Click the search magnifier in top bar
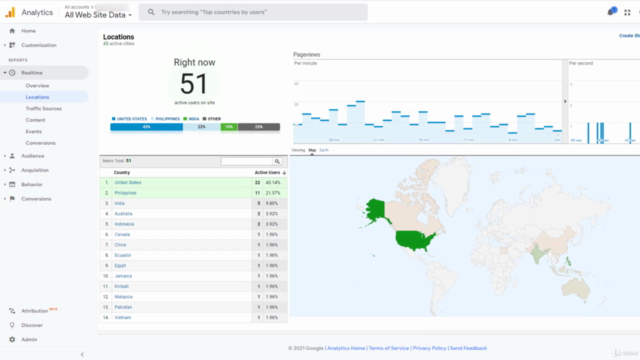Viewport: 640px width, 360px height. [x=151, y=12]
